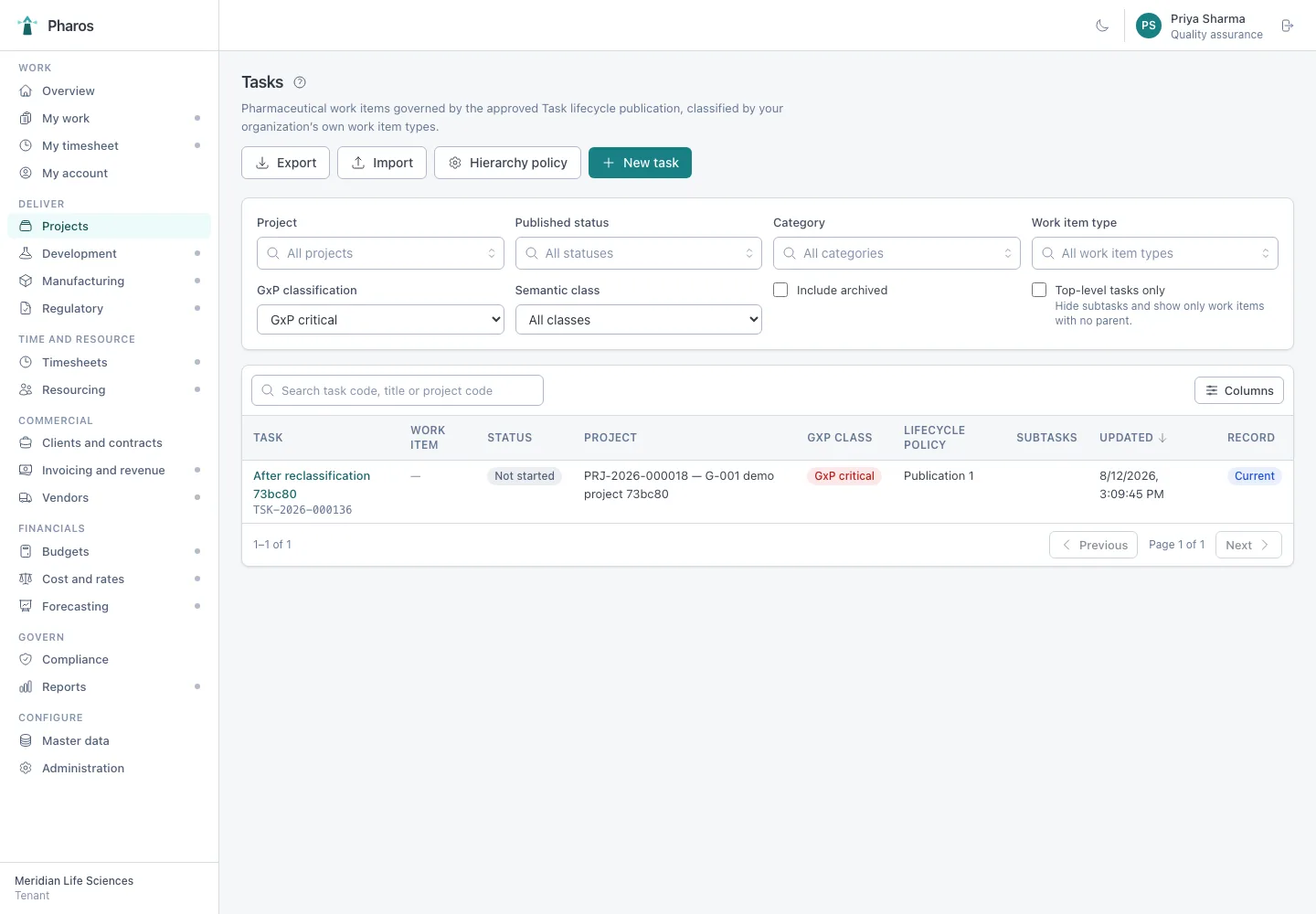Click the Master data database icon

pyautogui.click(x=26, y=741)
